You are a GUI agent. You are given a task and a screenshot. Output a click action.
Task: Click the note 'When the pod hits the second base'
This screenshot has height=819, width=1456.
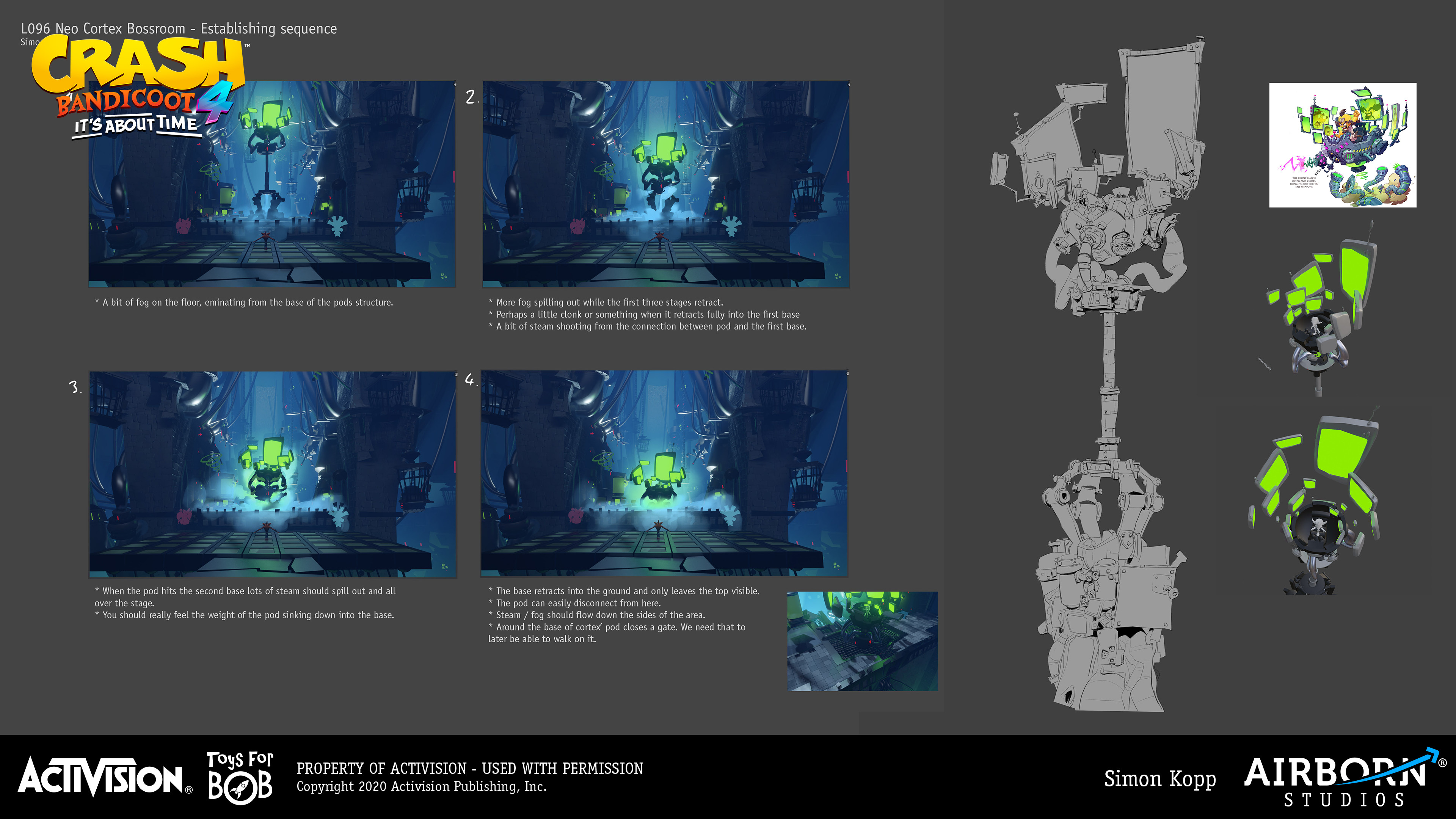pyautogui.click(x=245, y=597)
